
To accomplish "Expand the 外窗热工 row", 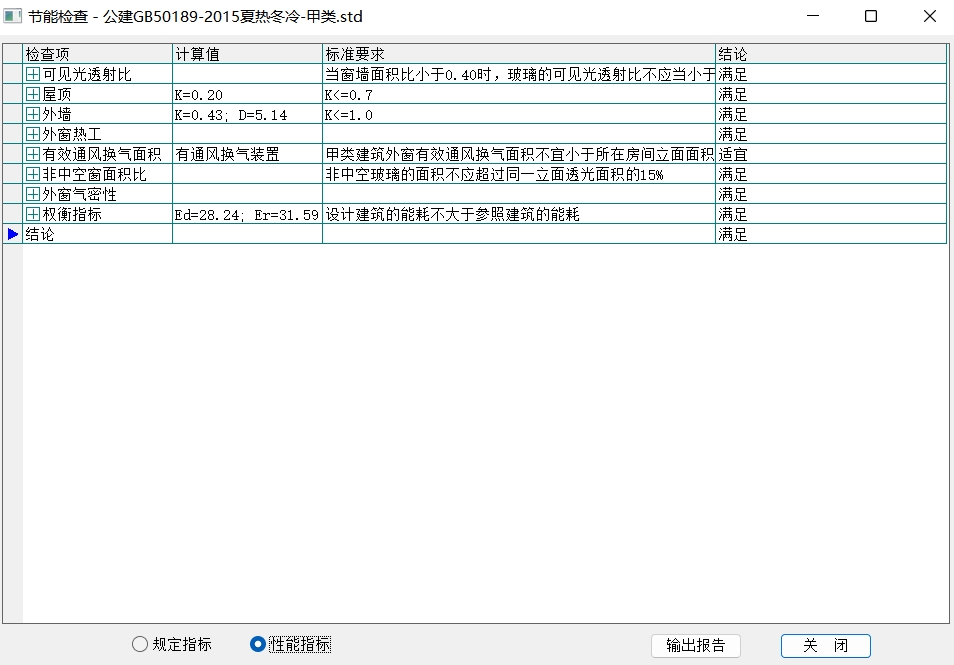I will tap(33, 134).
